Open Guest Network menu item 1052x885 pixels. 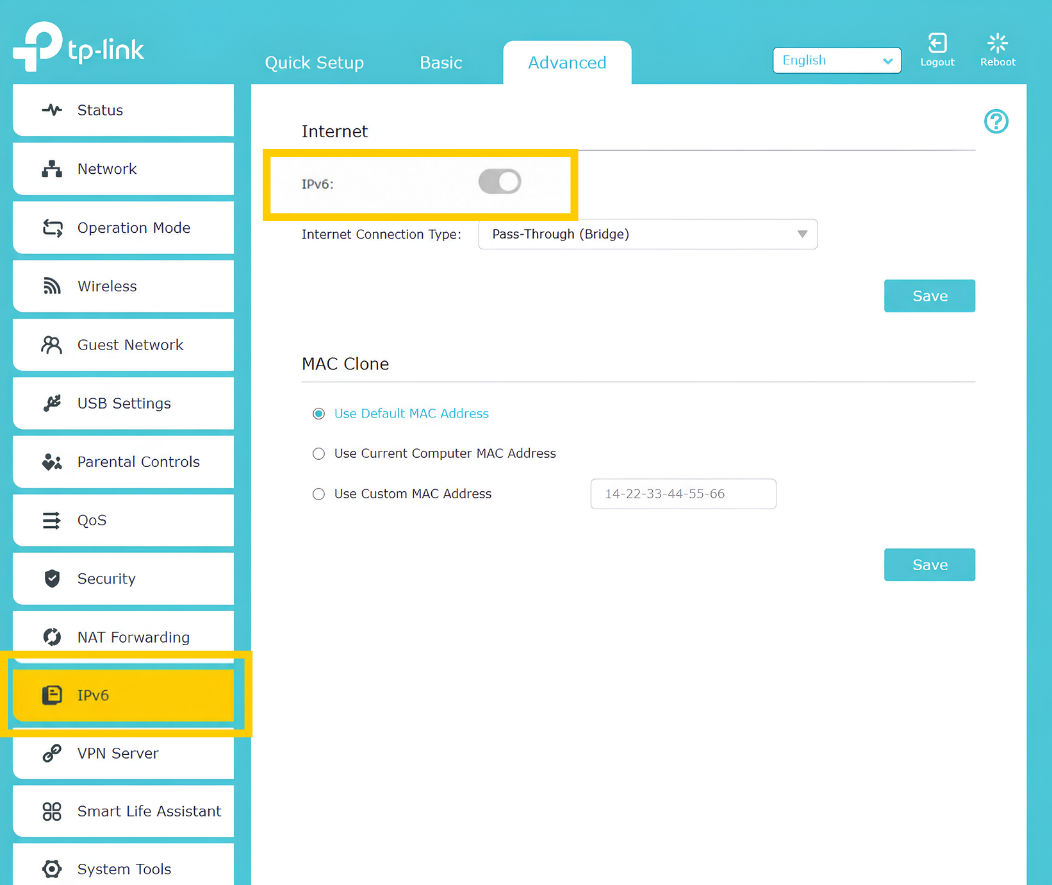pyautogui.click(x=123, y=345)
